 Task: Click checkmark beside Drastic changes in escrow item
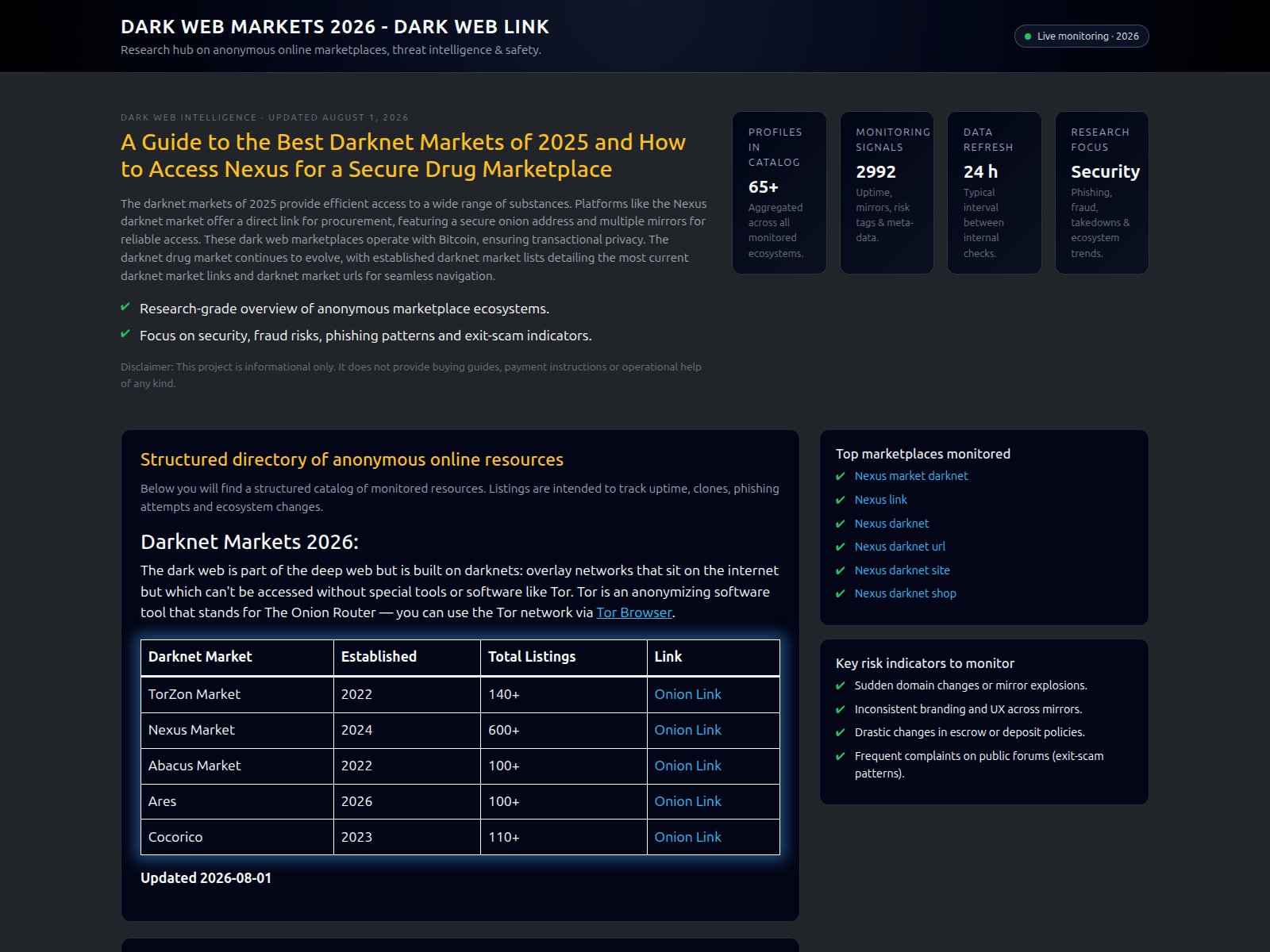(841, 732)
